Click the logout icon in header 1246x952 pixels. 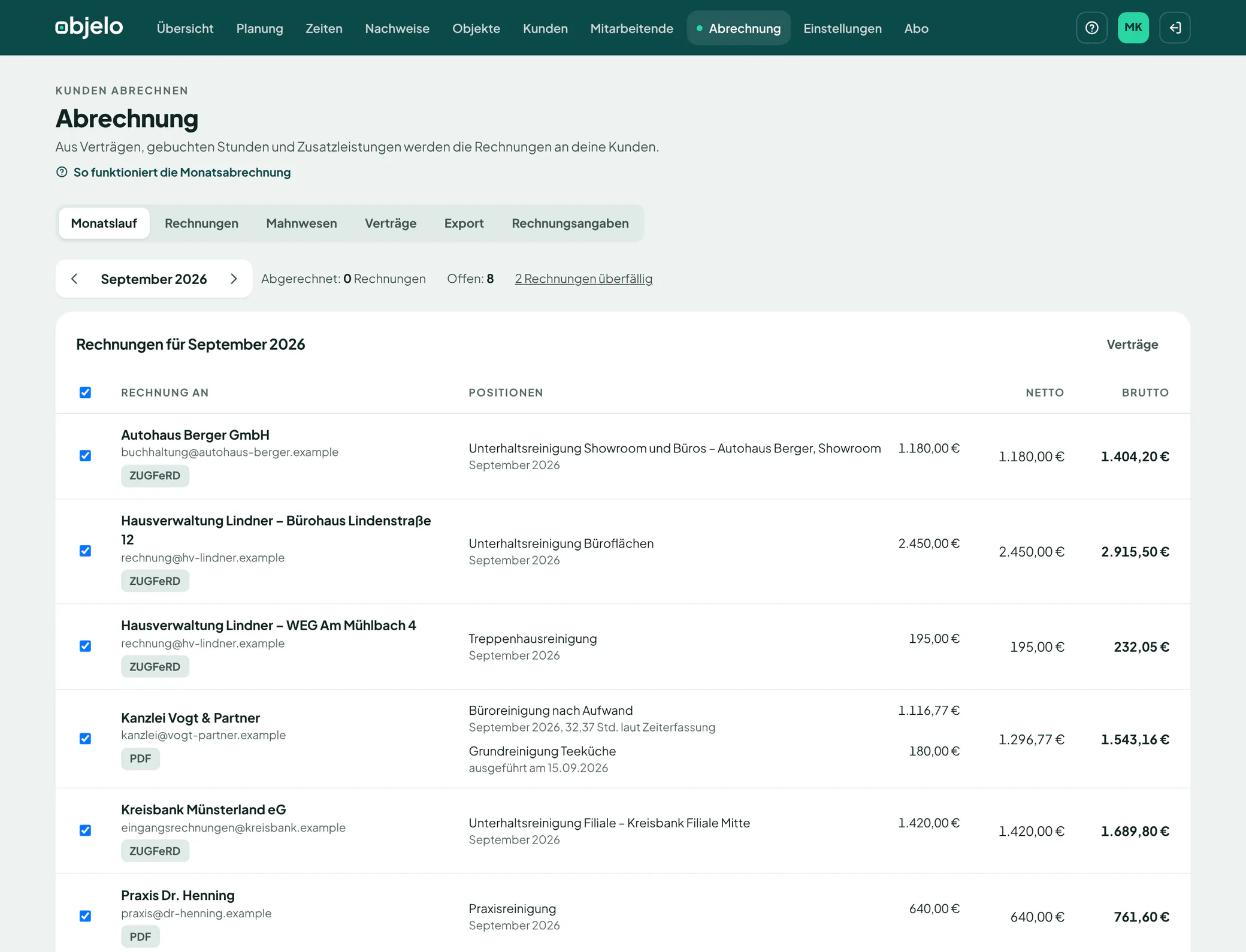pos(1175,28)
